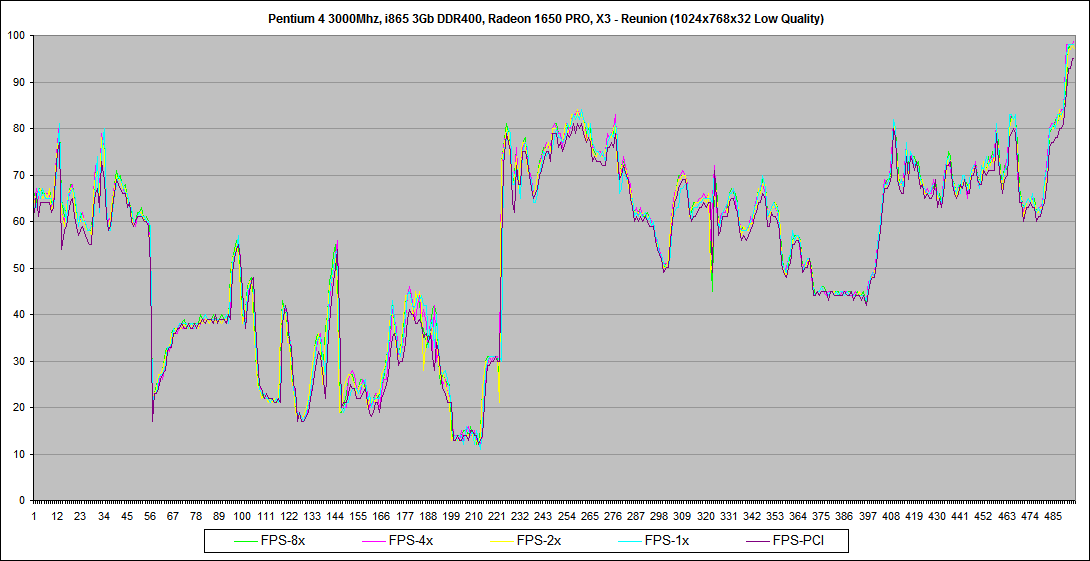
Task: Click the x-axis label 1
Action: click(x=34, y=517)
